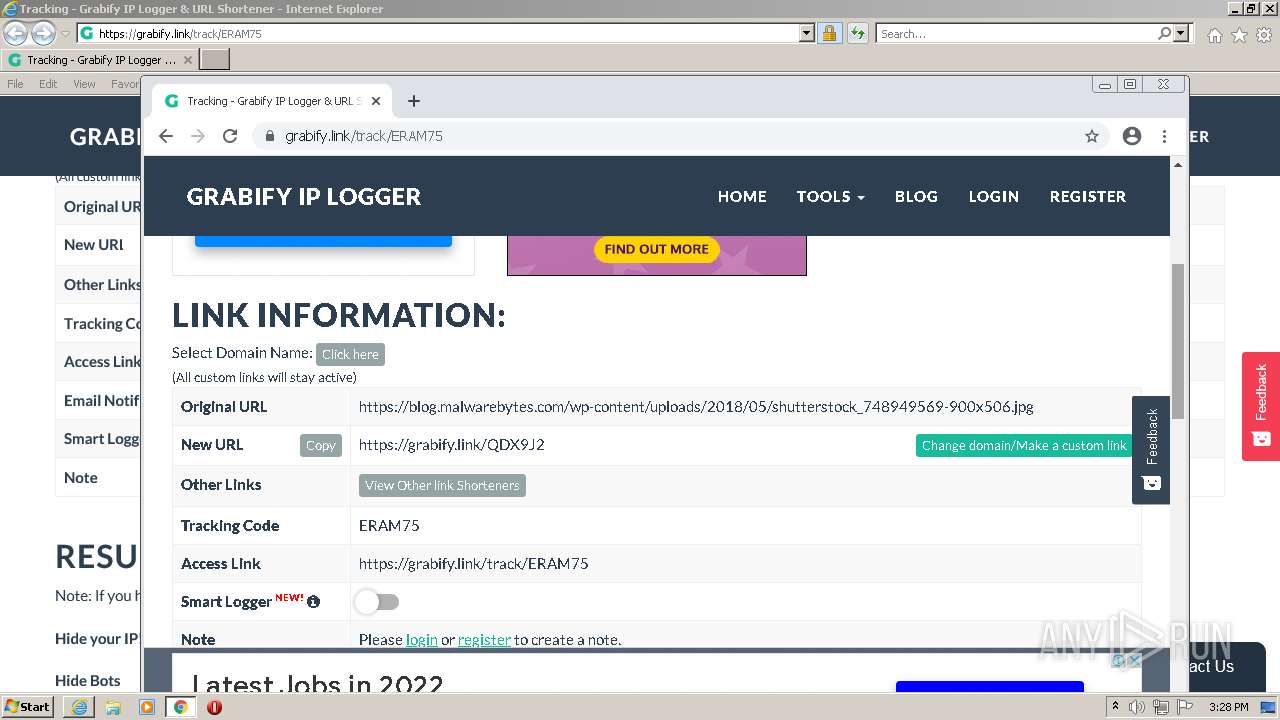Open Chrome three-dot menu

point(1164,136)
